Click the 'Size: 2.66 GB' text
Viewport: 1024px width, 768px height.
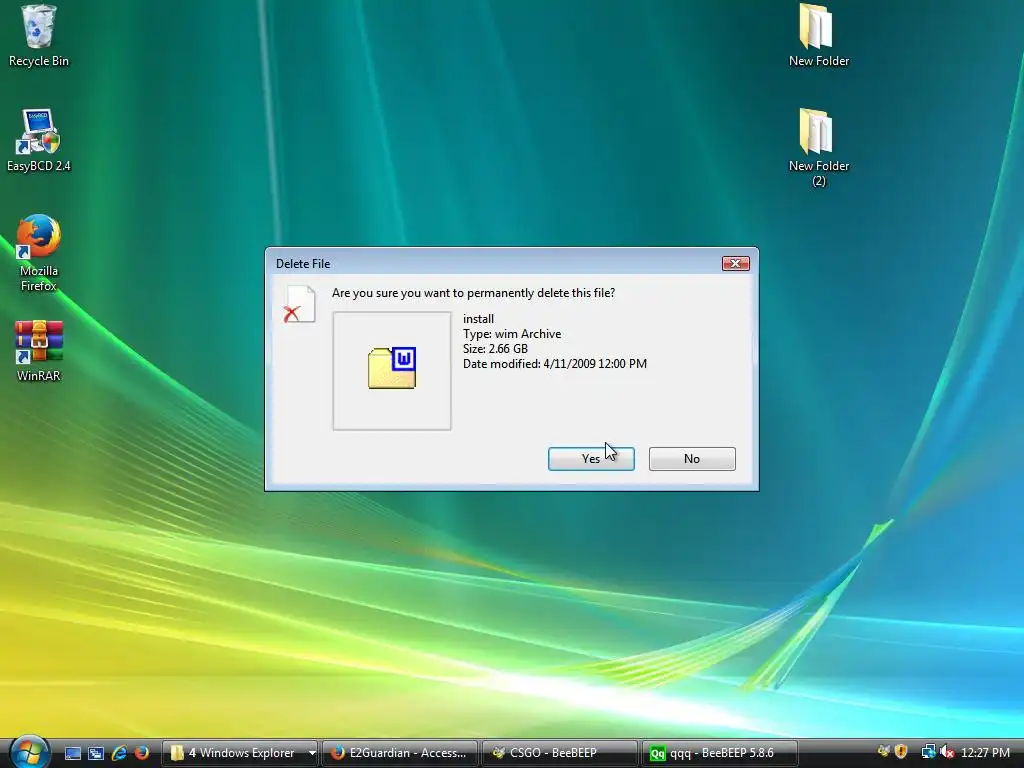(495, 349)
